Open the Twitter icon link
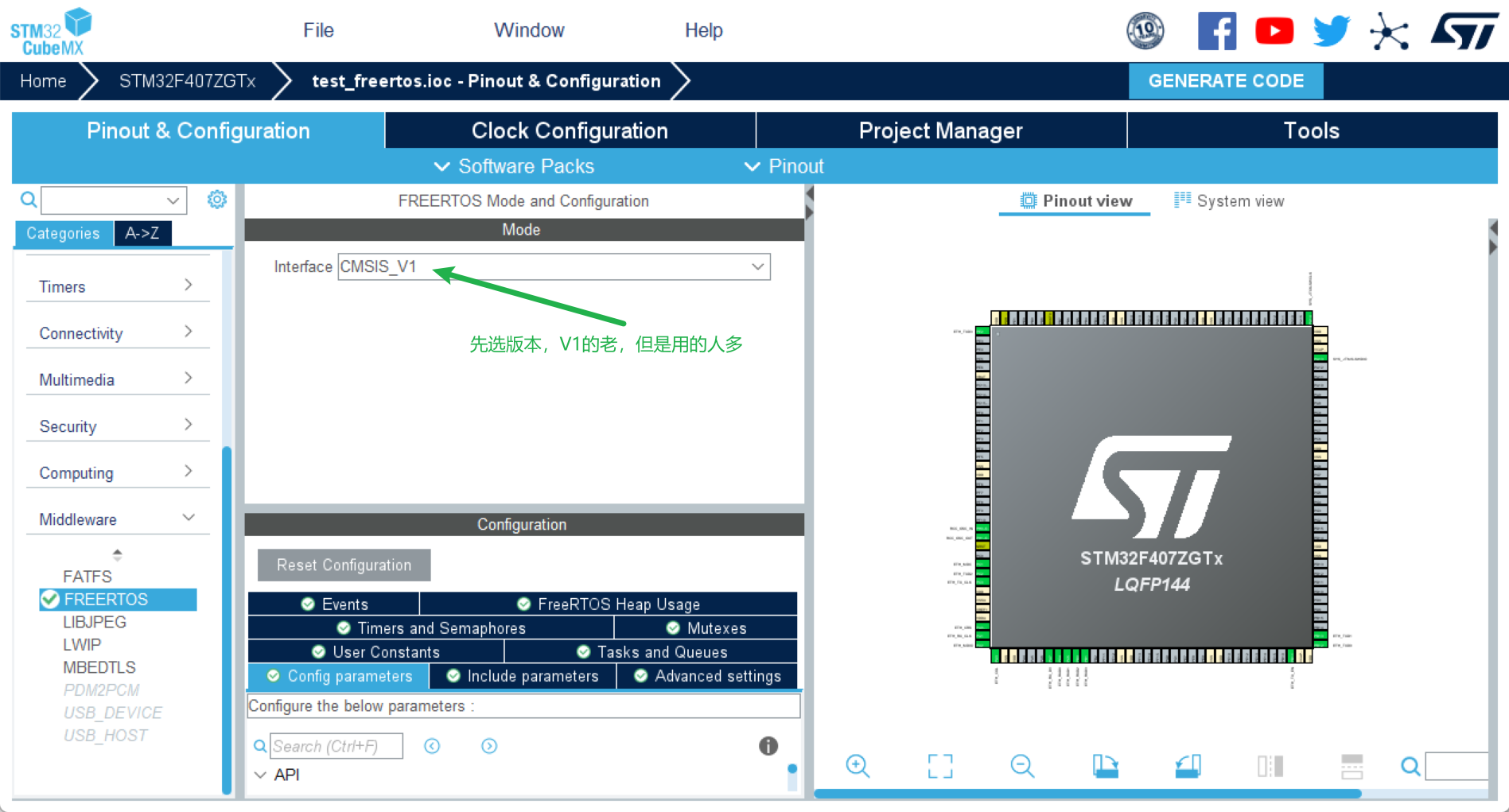This screenshot has width=1509, height=812. pyautogui.click(x=1332, y=31)
